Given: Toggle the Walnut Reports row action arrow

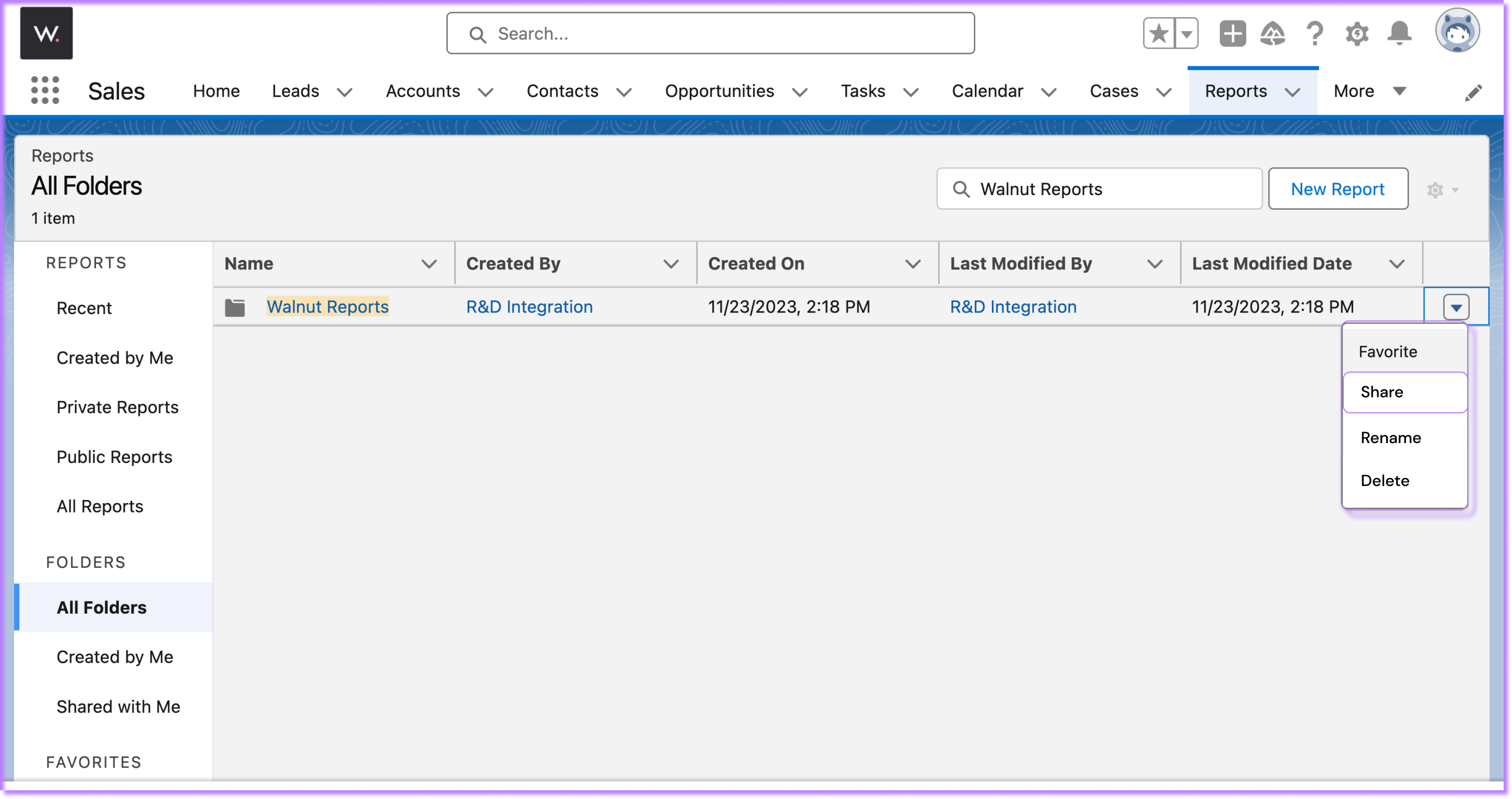Looking at the screenshot, I should (1456, 307).
